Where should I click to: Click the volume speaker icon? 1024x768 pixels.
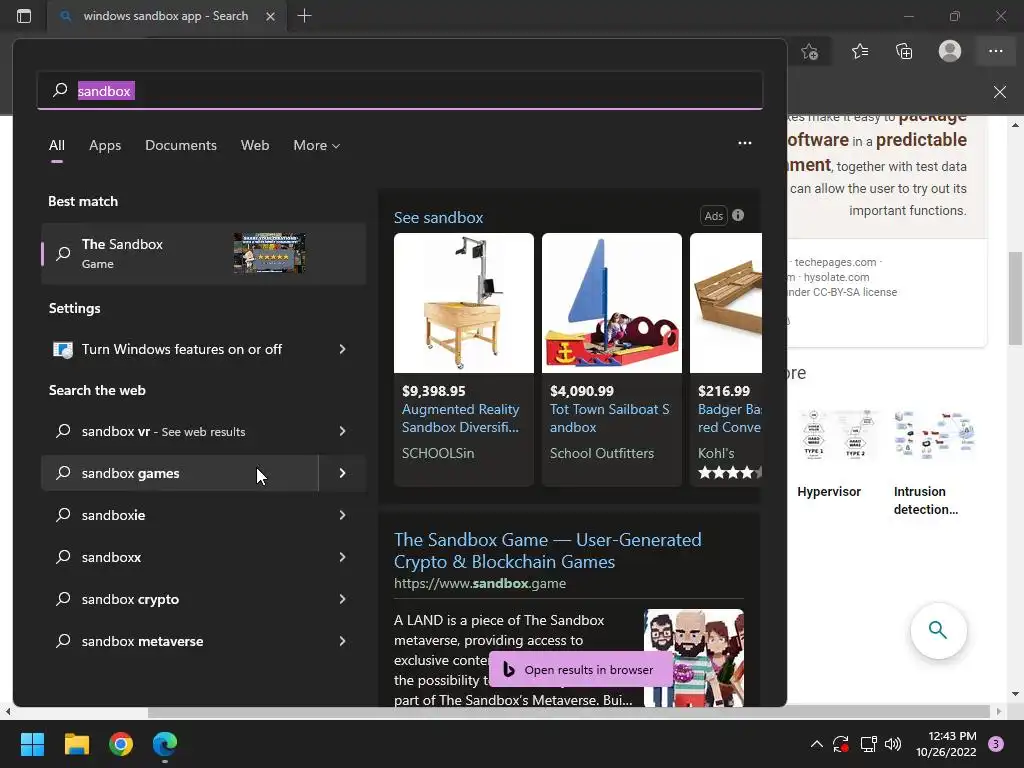click(893, 744)
